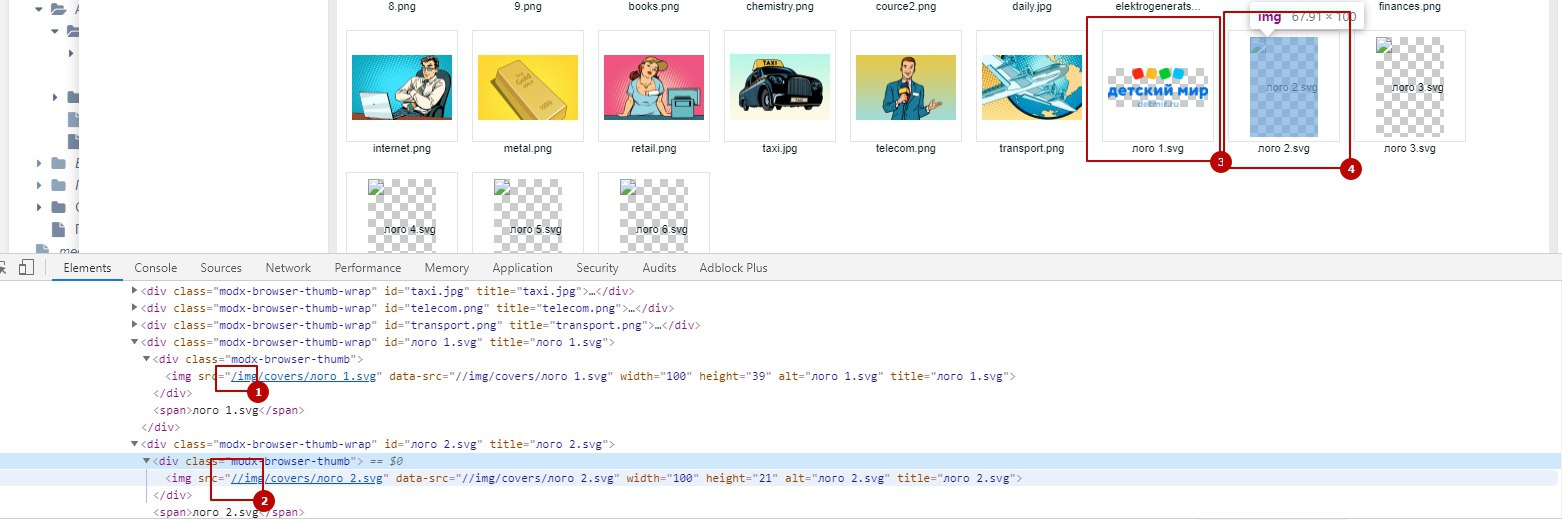Toggle the device toolbar icon in DevTools
Screen dimensions: 1562x520
pyautogui.click(x=27, y=267)
